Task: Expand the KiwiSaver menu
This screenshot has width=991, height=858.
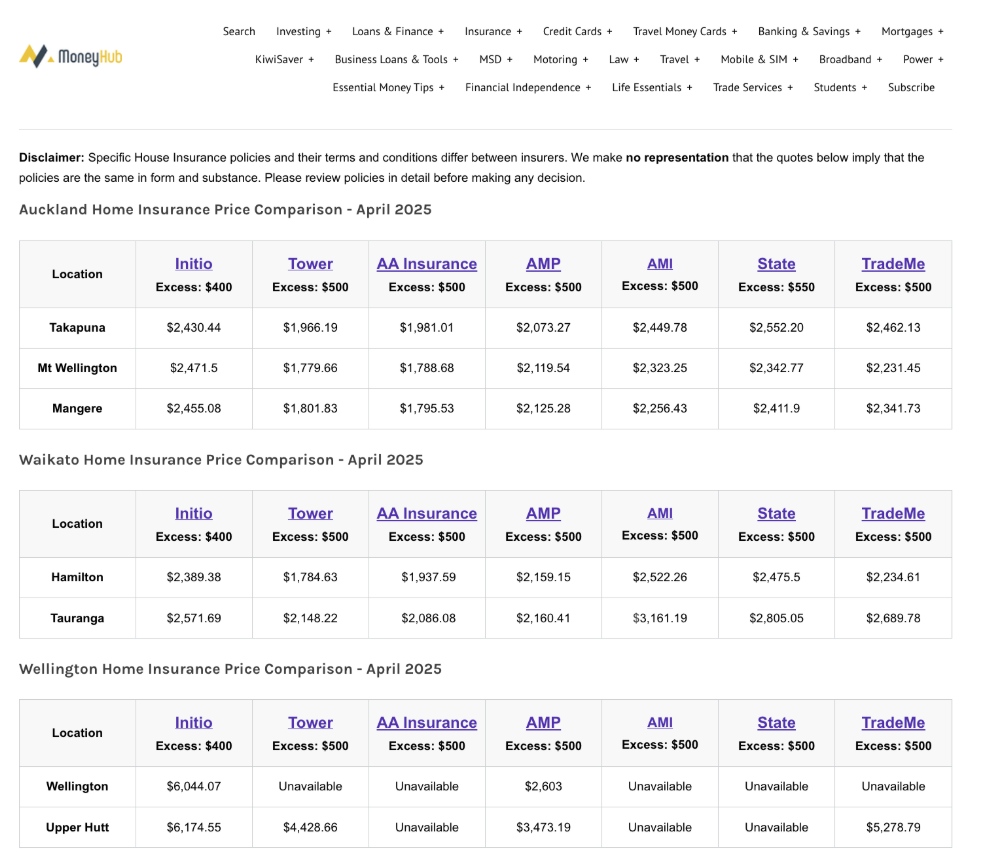Action: pyautogui.click(x=284, y=59)
